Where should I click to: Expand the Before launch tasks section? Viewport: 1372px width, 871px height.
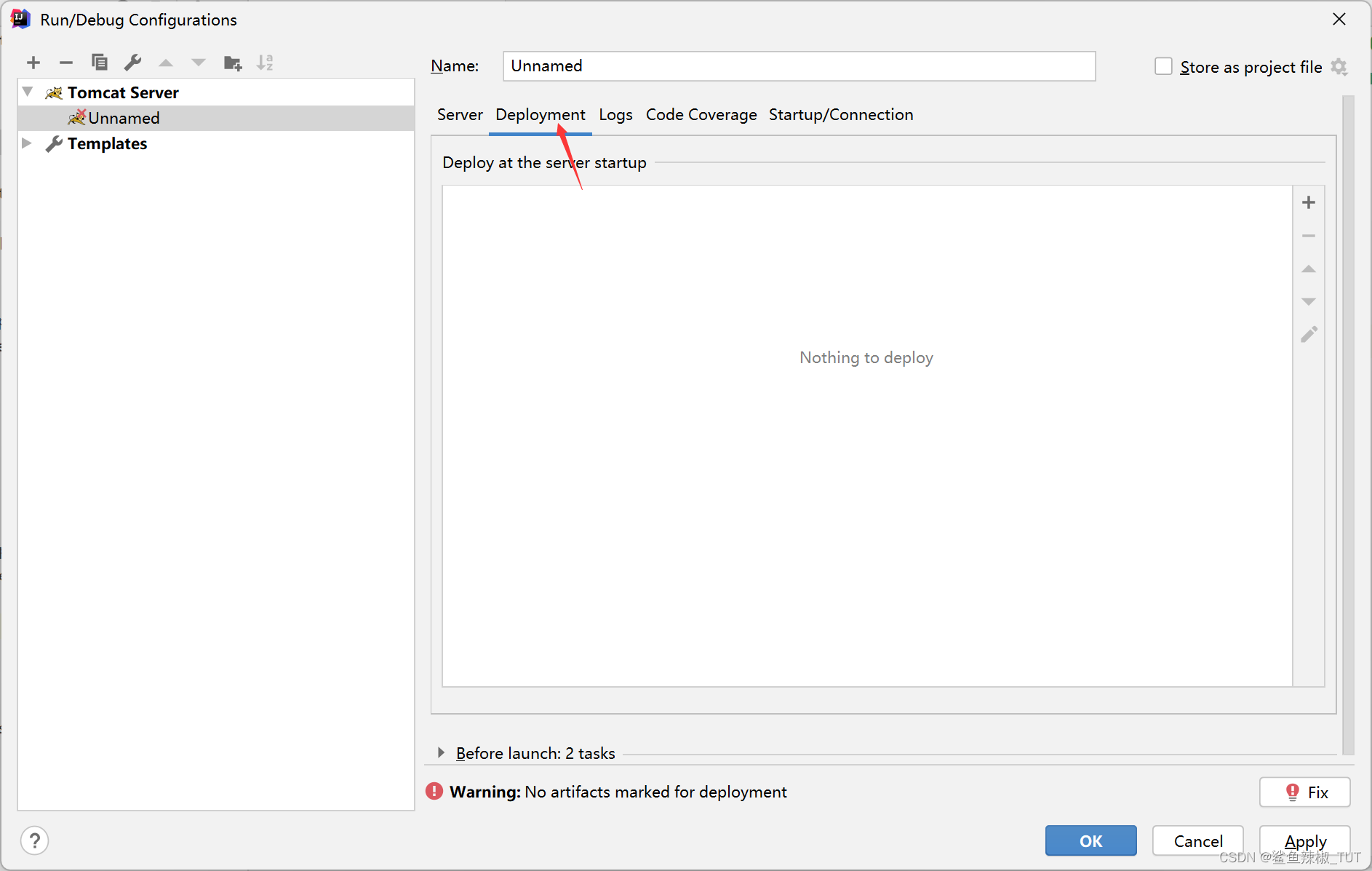tap(441, 752)
